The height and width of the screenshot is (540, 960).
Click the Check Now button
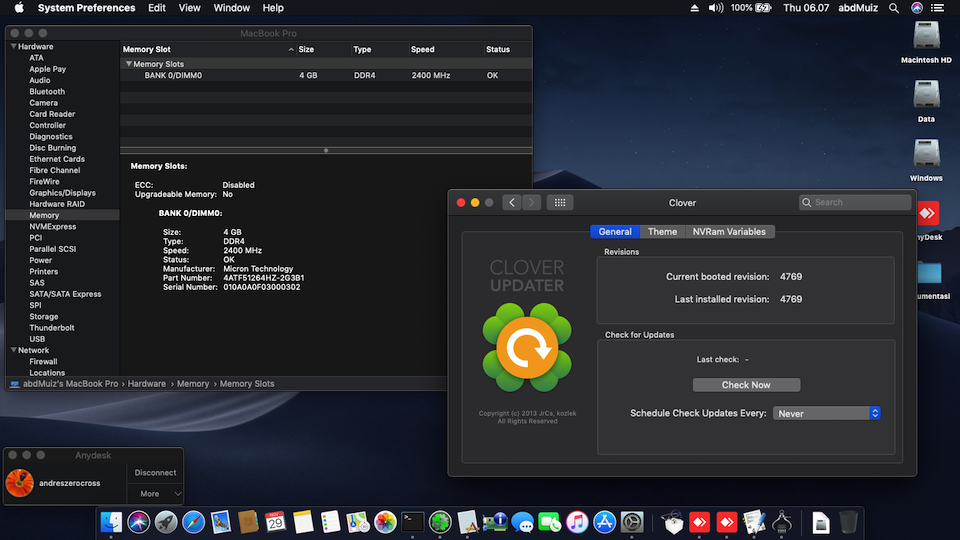(746, 384)
